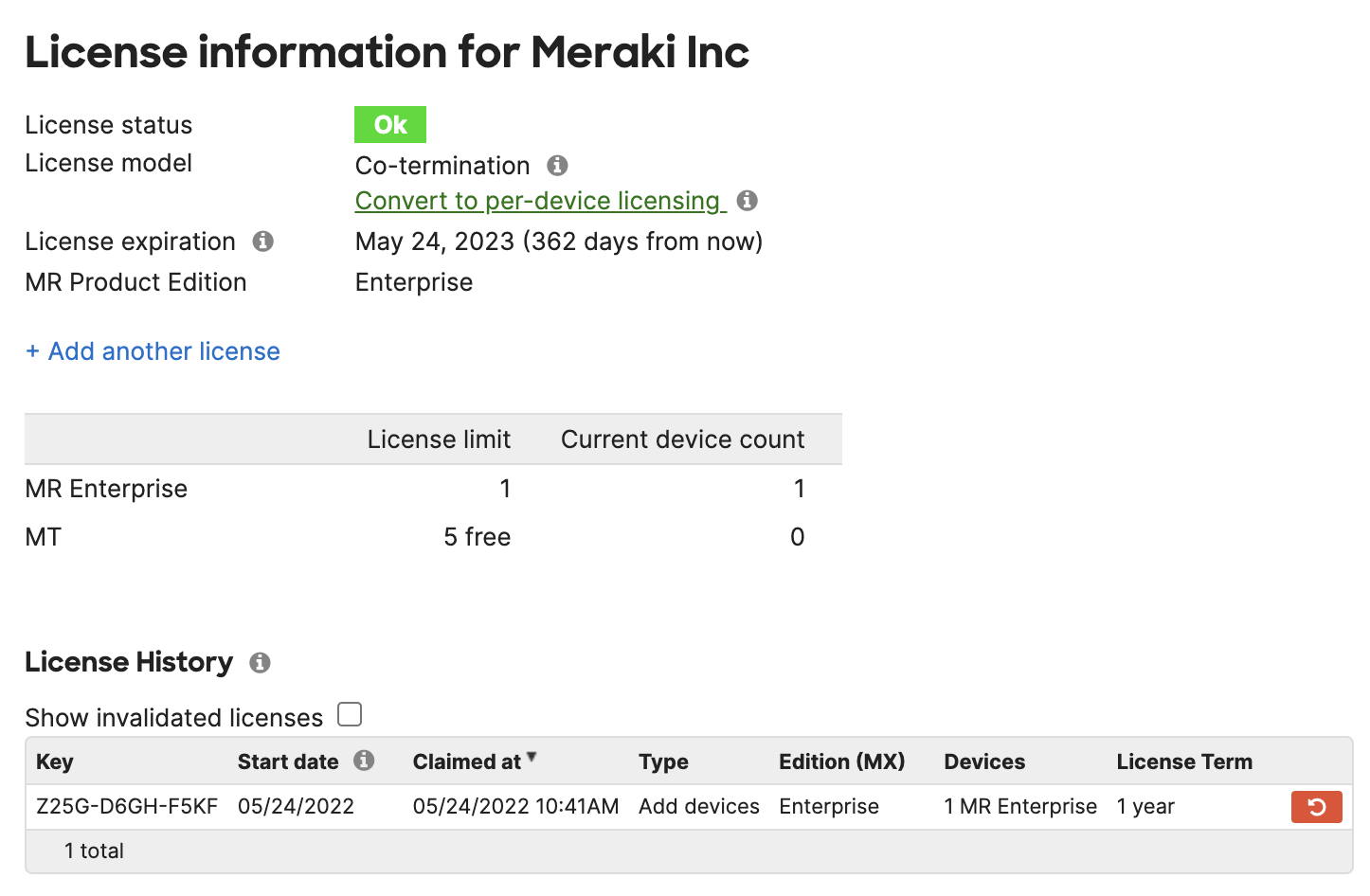Image resolution: width=1370 pixels, height=896 pixels.
Task: Click the Start date column header
Action: tap(288, 762)
